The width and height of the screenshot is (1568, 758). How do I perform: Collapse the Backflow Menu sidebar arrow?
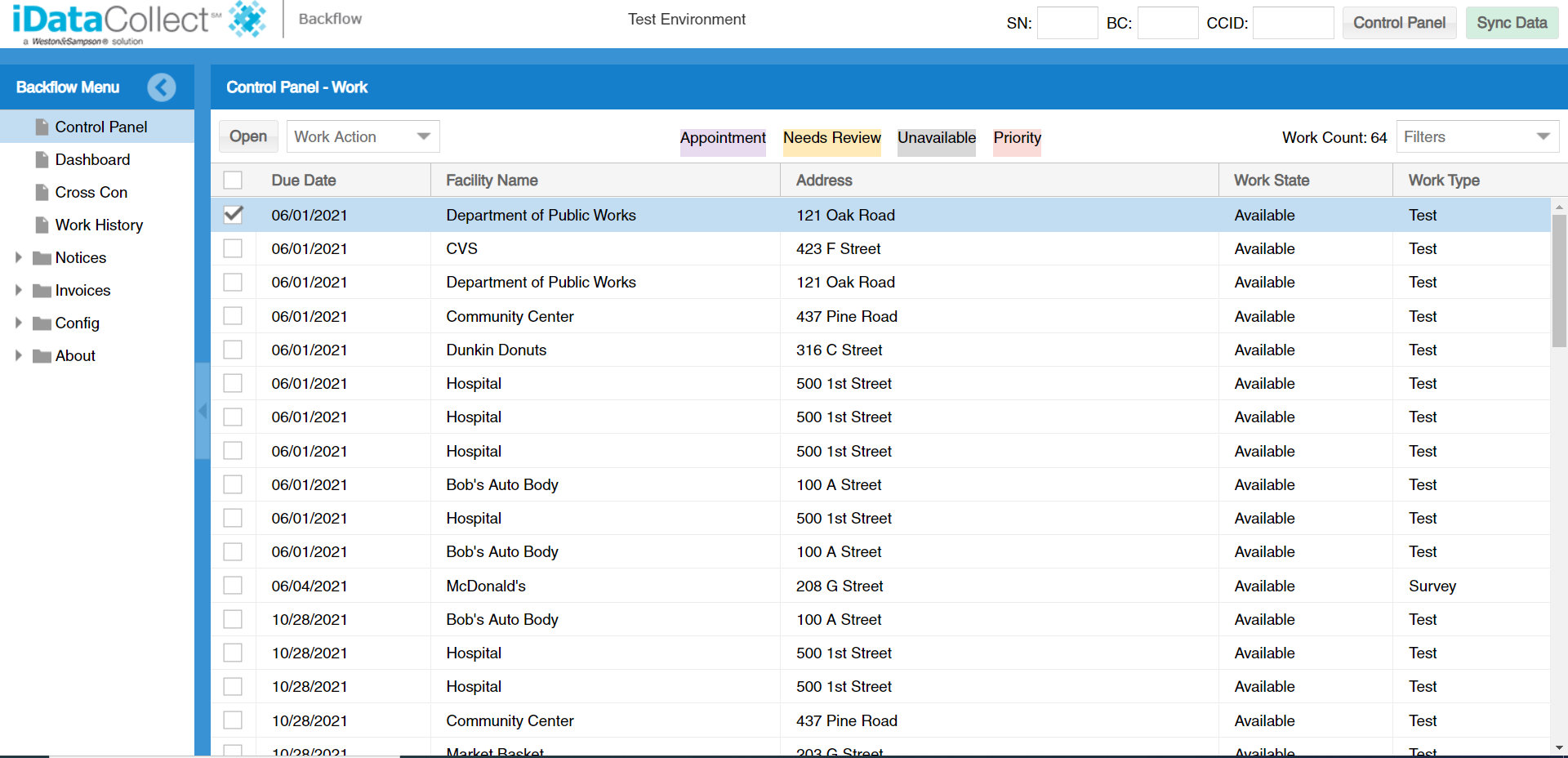coord(162,87)
